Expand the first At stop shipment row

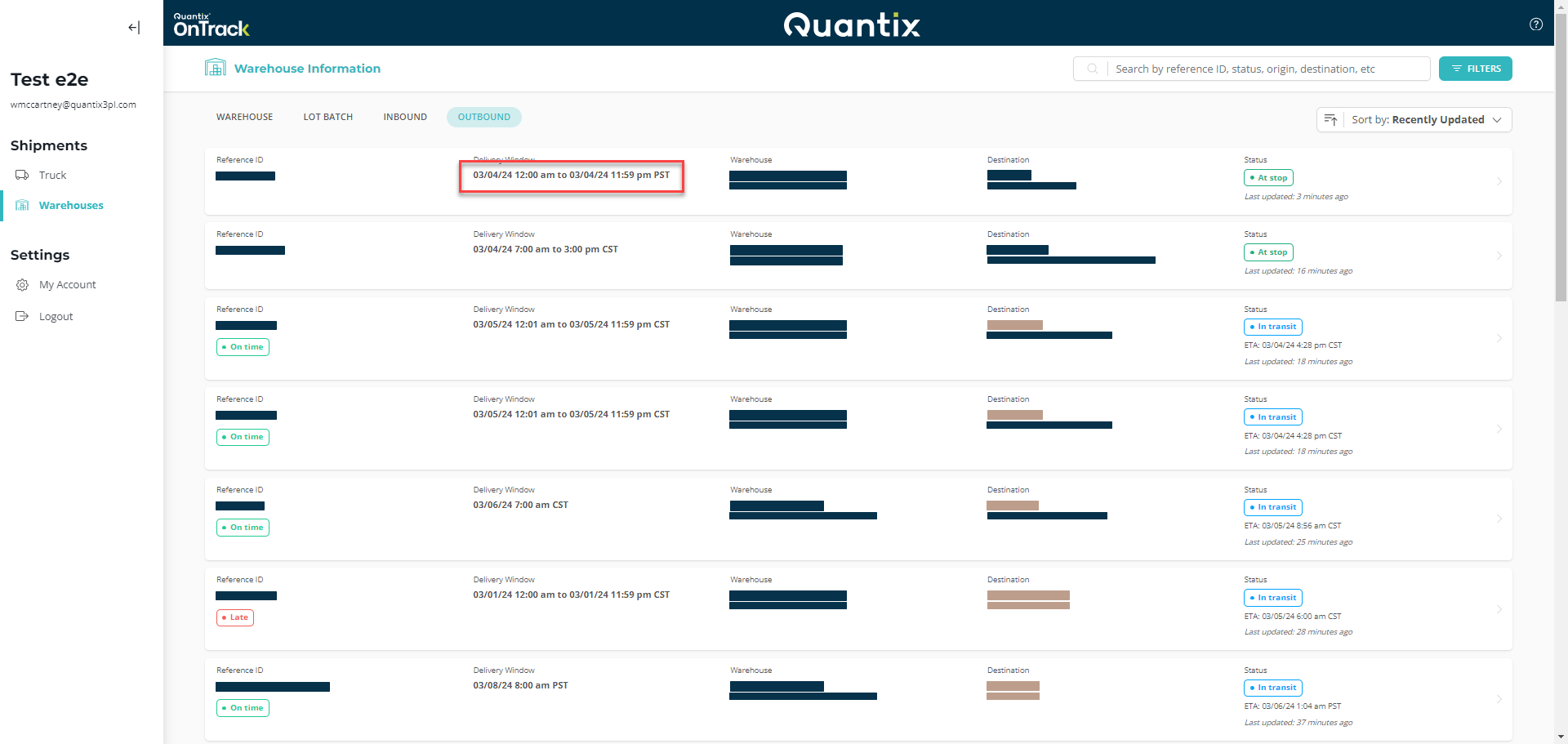(1499, 181)
